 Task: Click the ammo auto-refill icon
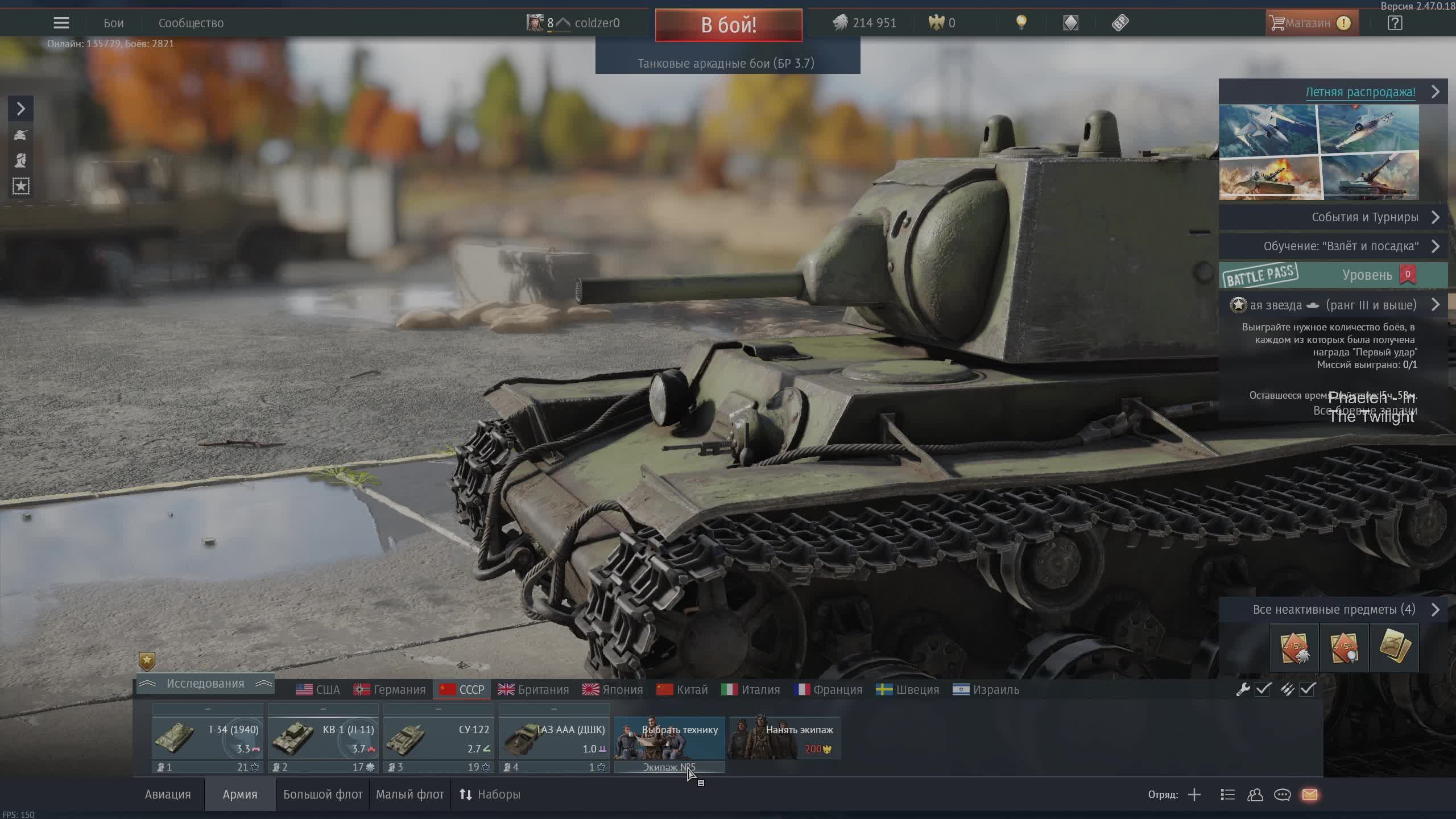point(1287,689)
